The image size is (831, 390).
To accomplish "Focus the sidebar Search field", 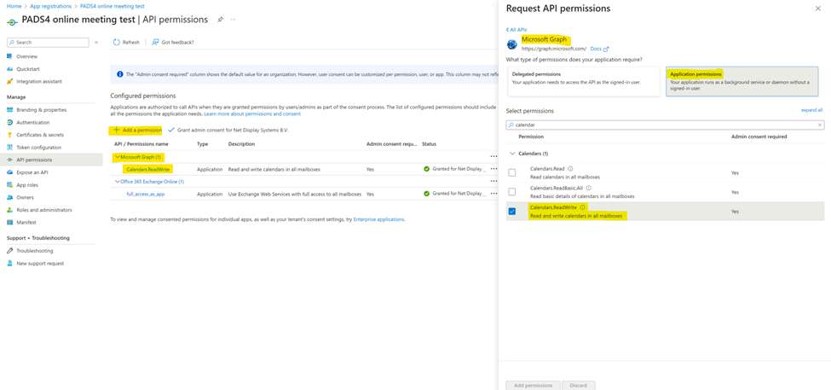I will pyautogui.click(x=48, y=42).
